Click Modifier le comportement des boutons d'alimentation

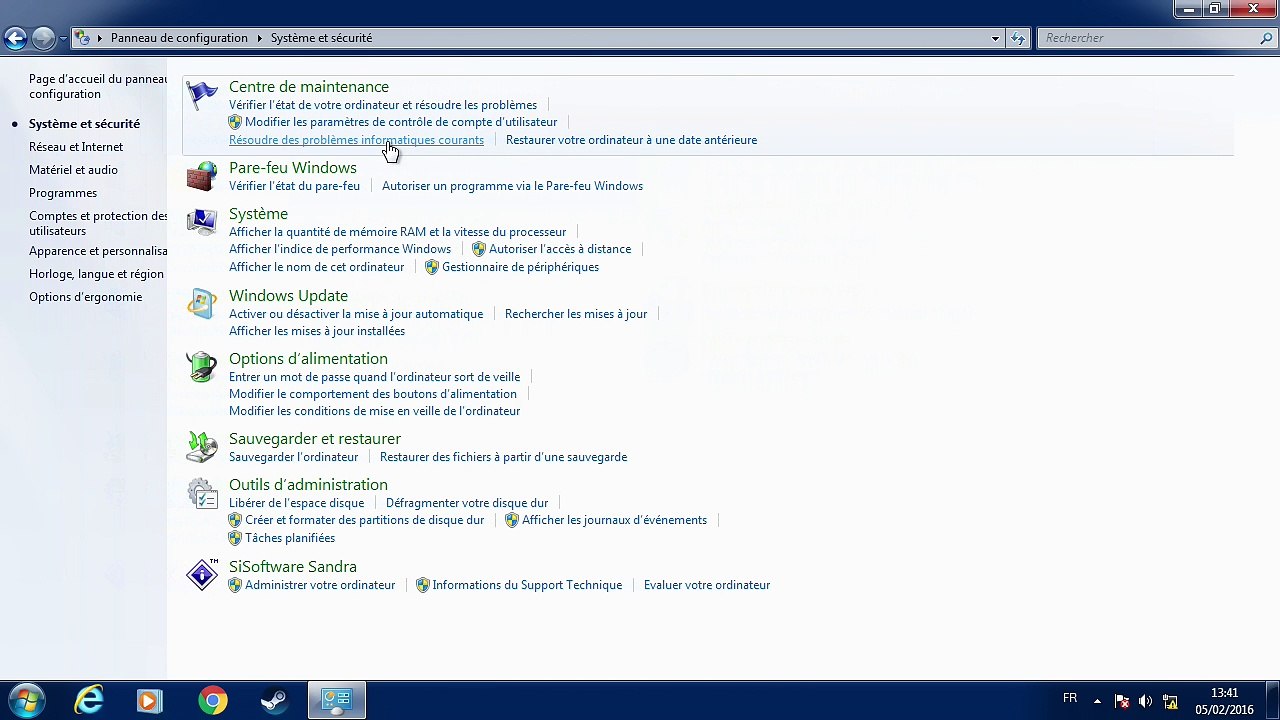[x=373, y=394]
